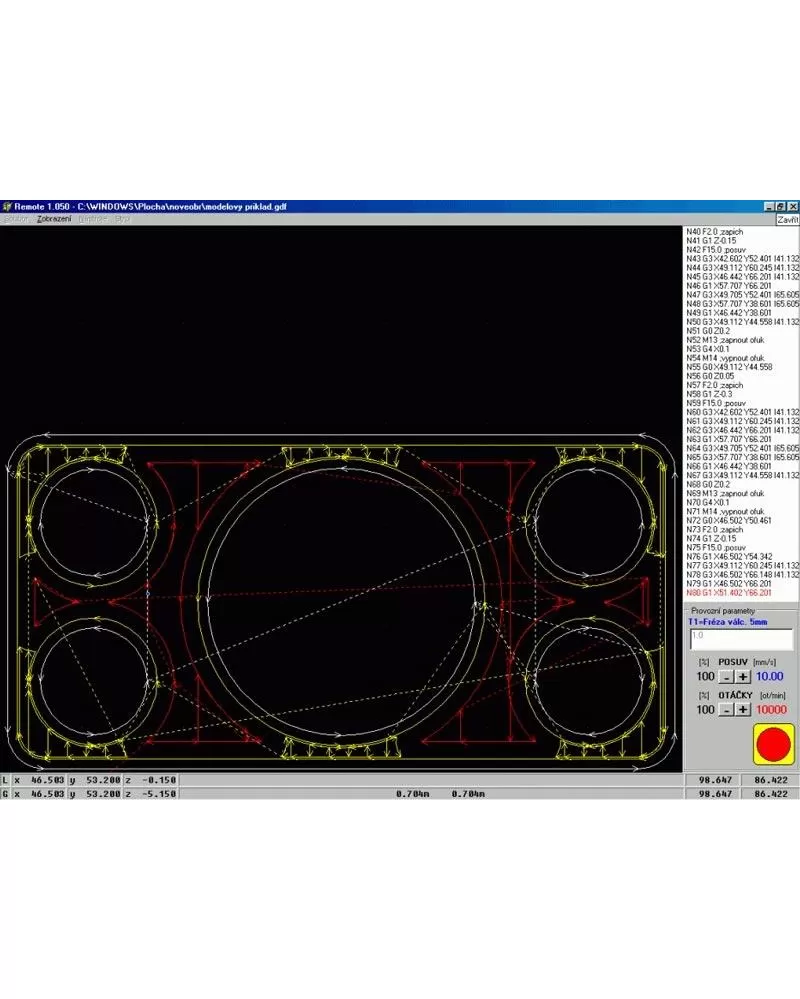Click the Remote app icon in title bar
Image resolution: width=800 pixels, height=999 pixels.
click(7, 207)
